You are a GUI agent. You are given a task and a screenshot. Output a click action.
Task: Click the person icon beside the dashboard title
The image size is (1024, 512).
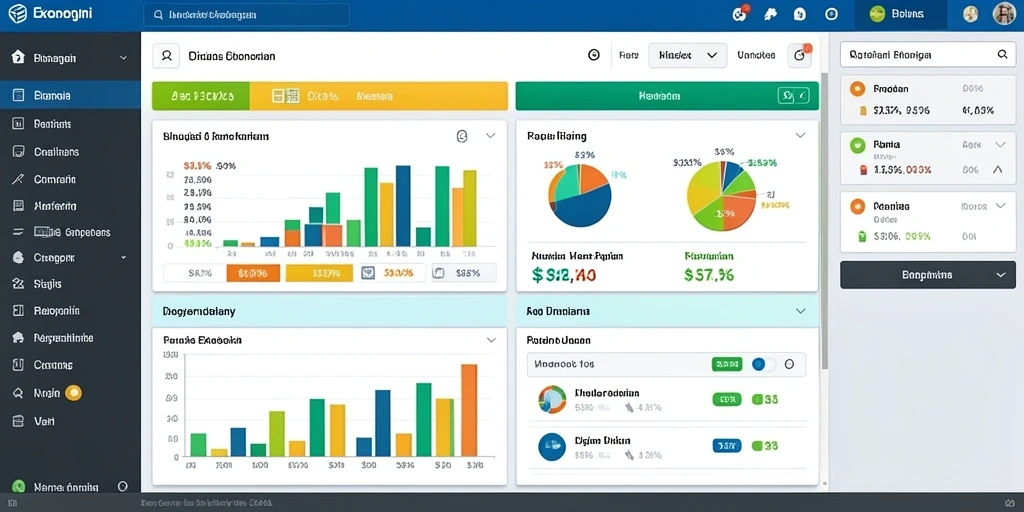[x=166, y=56]
